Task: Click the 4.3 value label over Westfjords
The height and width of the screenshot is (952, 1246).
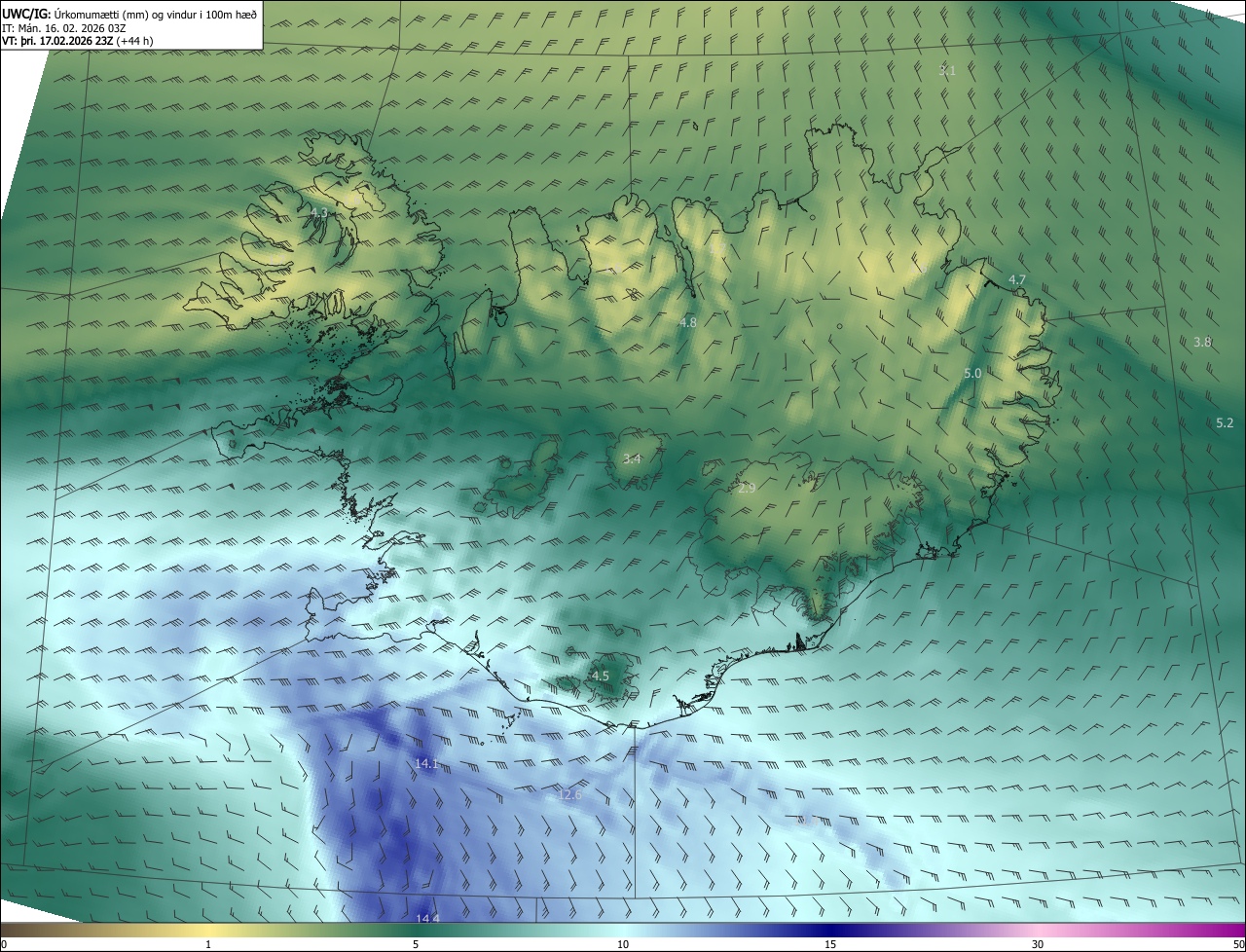Action: click(319, 212)
